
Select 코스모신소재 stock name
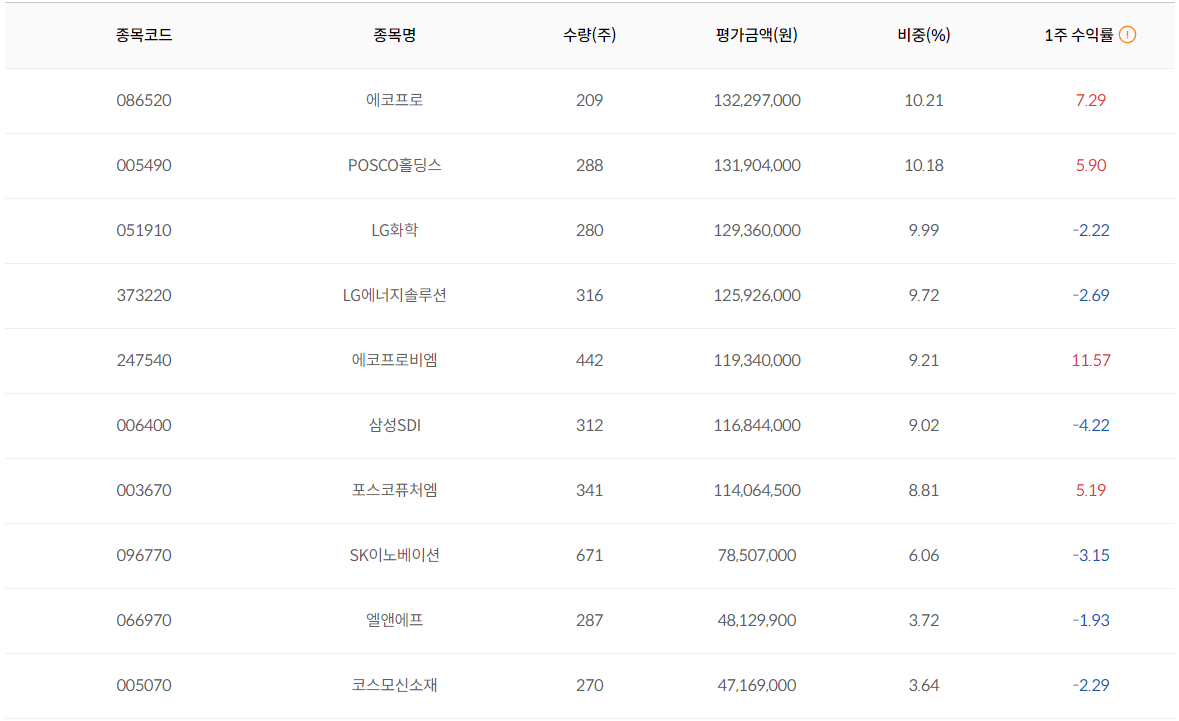click(395, 686)
